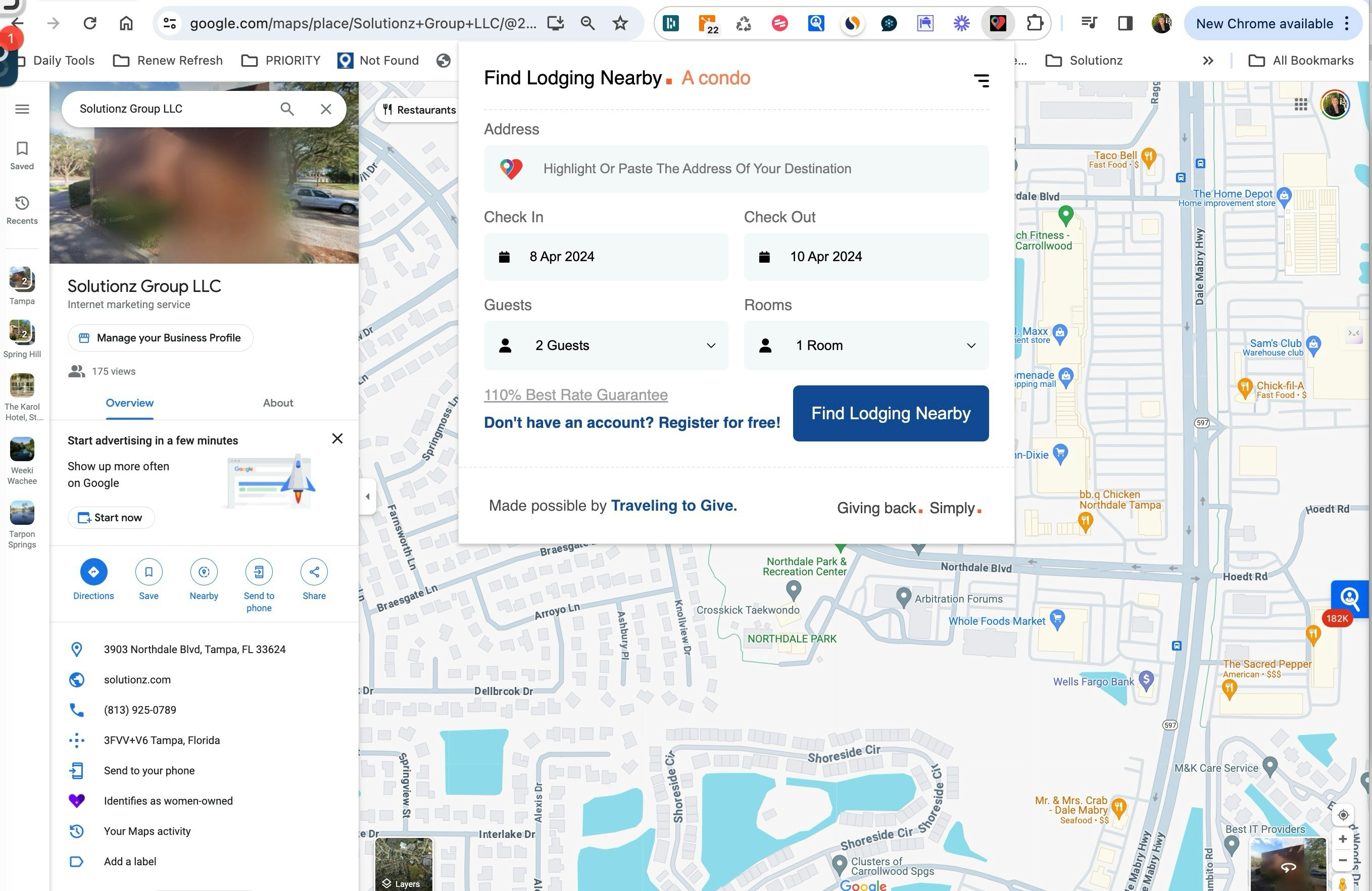
Task: Click the destination address input field
Action: [736, 169]
